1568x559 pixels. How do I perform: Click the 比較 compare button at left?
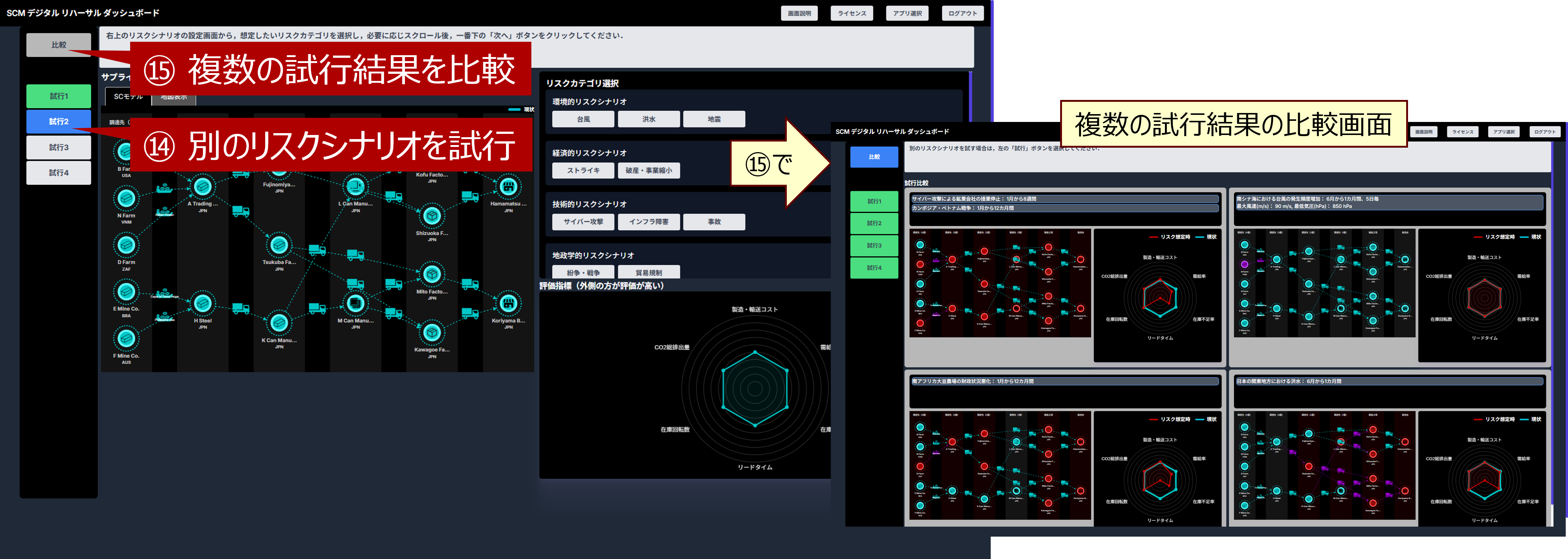click(x=59, y=45)
